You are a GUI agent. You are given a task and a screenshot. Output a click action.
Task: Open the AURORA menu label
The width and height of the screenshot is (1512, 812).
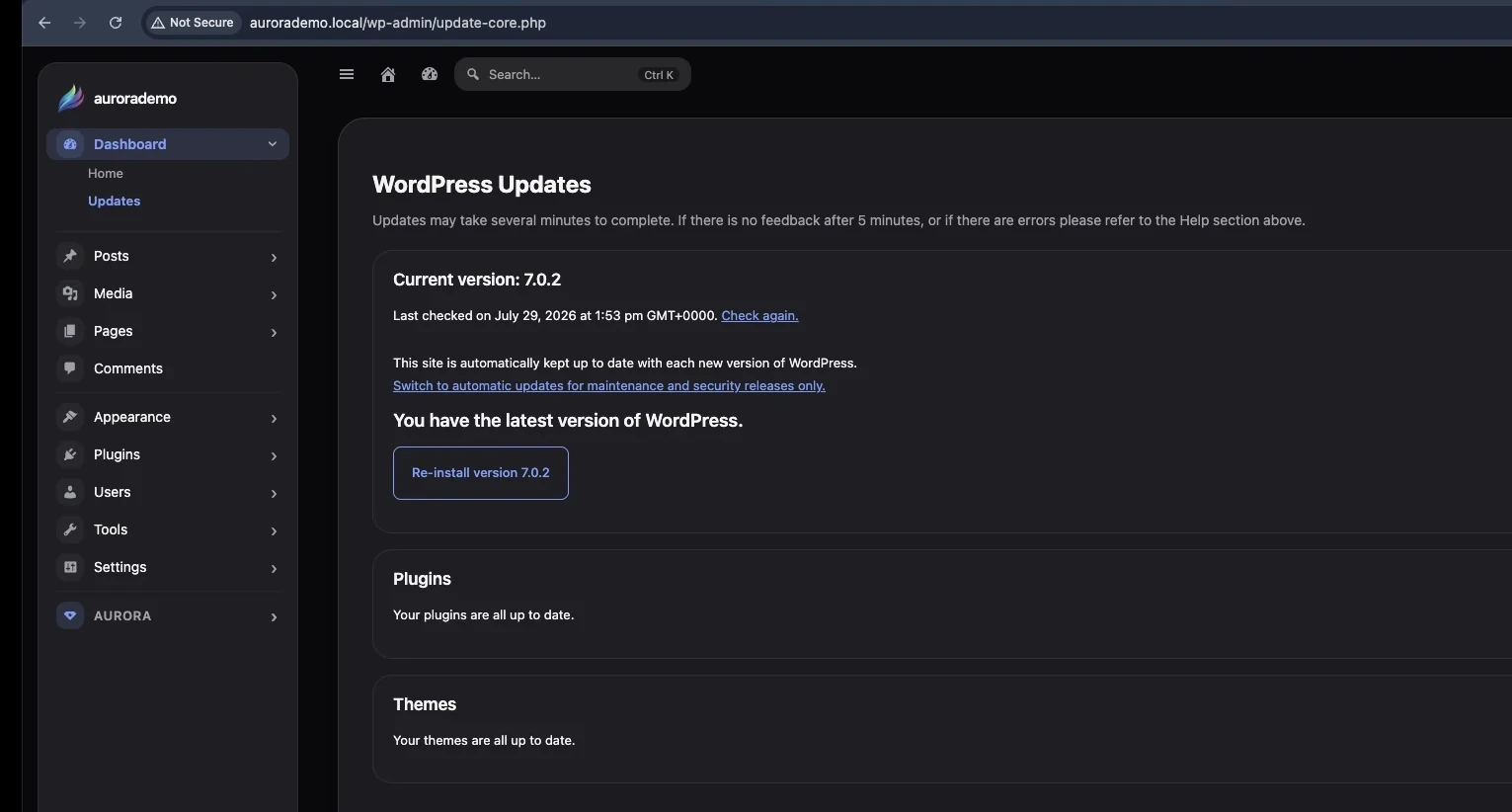coord(122,615)
